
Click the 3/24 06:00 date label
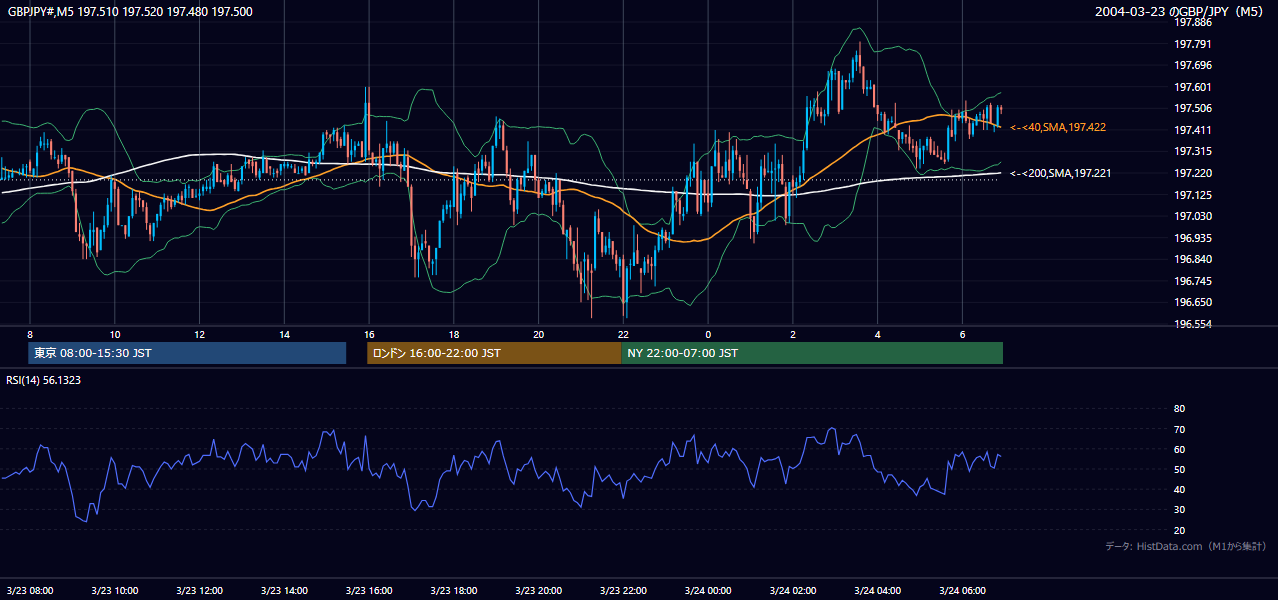[x=962, y=590]
